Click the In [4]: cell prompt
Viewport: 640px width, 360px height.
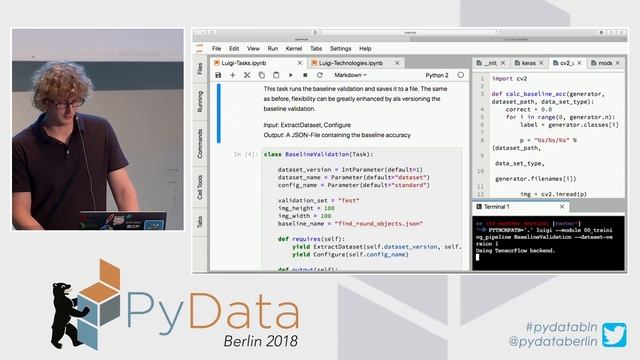246,154
